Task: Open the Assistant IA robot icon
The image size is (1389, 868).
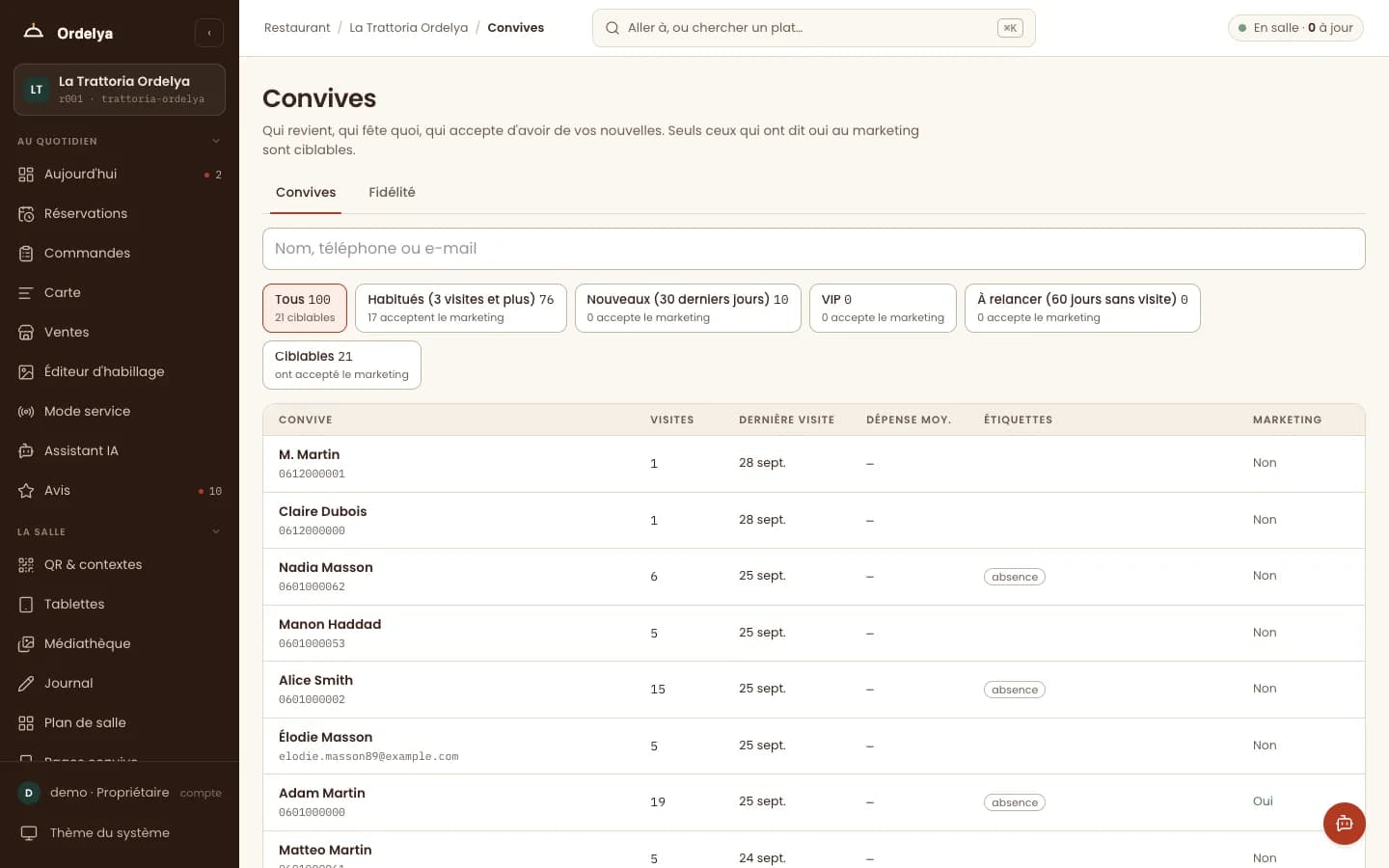Action: (26, 451)
